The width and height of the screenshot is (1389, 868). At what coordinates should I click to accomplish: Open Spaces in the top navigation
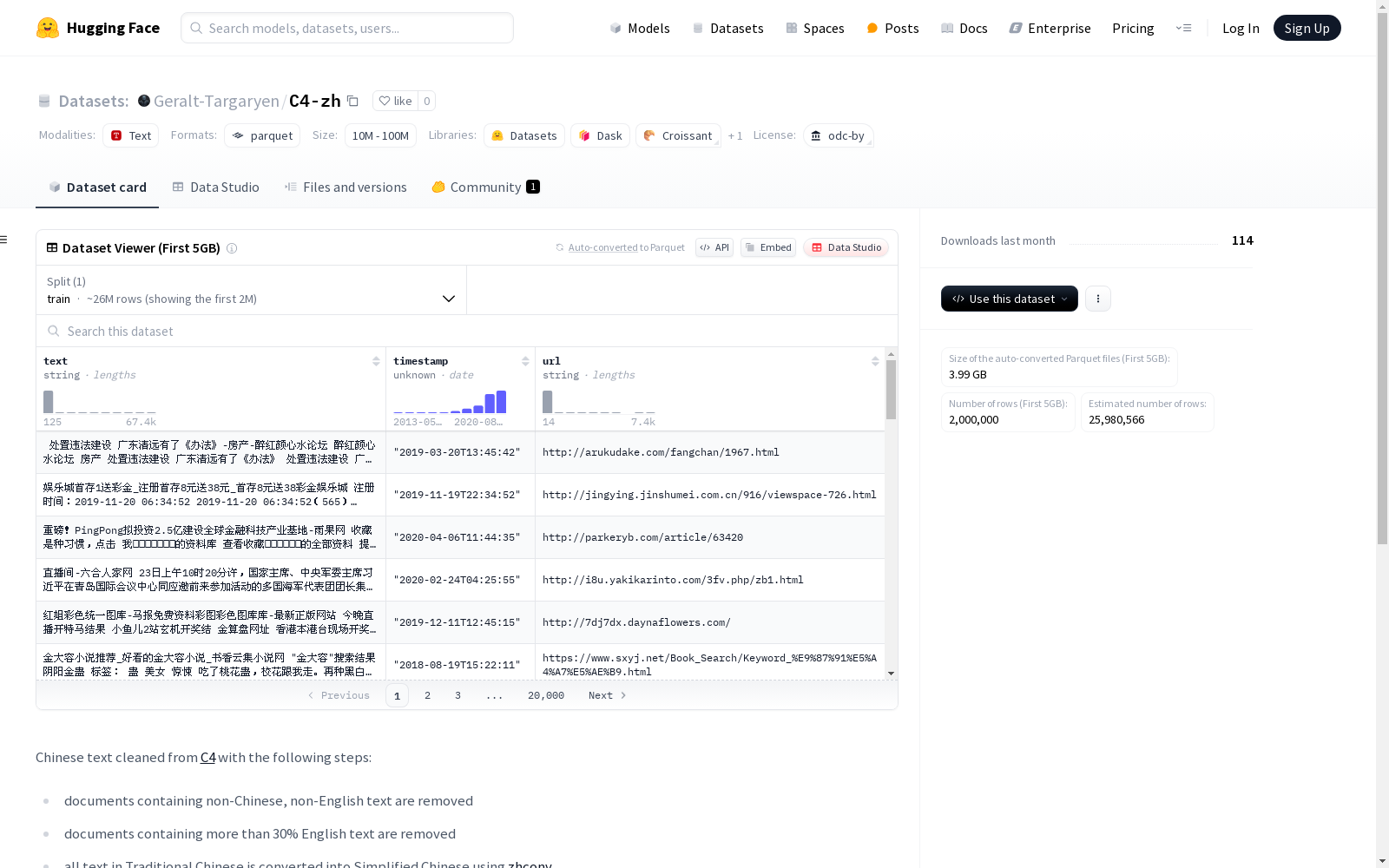coord(815,28)
